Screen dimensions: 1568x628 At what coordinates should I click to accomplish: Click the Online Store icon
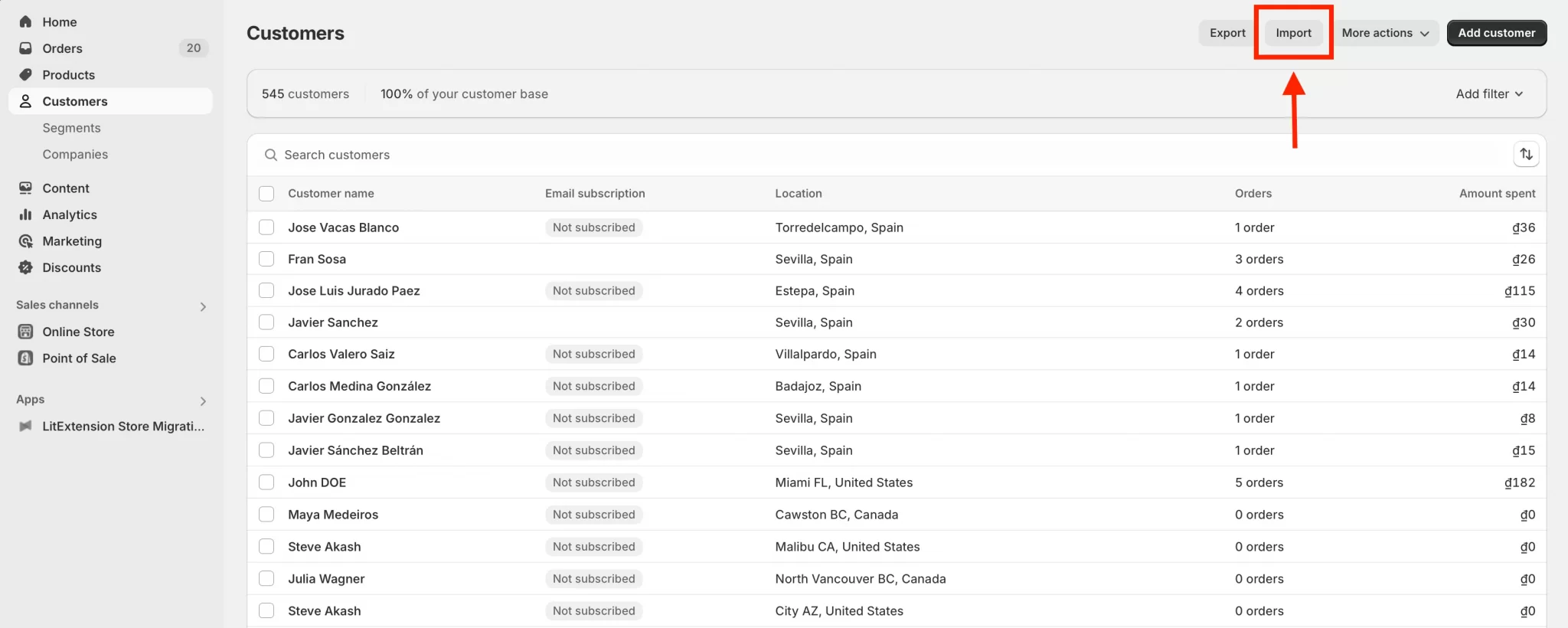tap(25, 332)
